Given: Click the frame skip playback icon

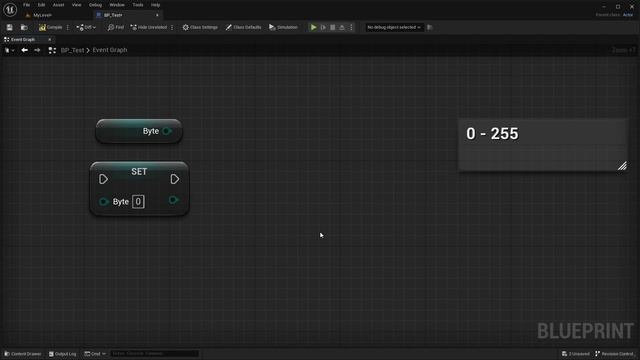Looking at the screenshot, I should click(x=323, y=27).
